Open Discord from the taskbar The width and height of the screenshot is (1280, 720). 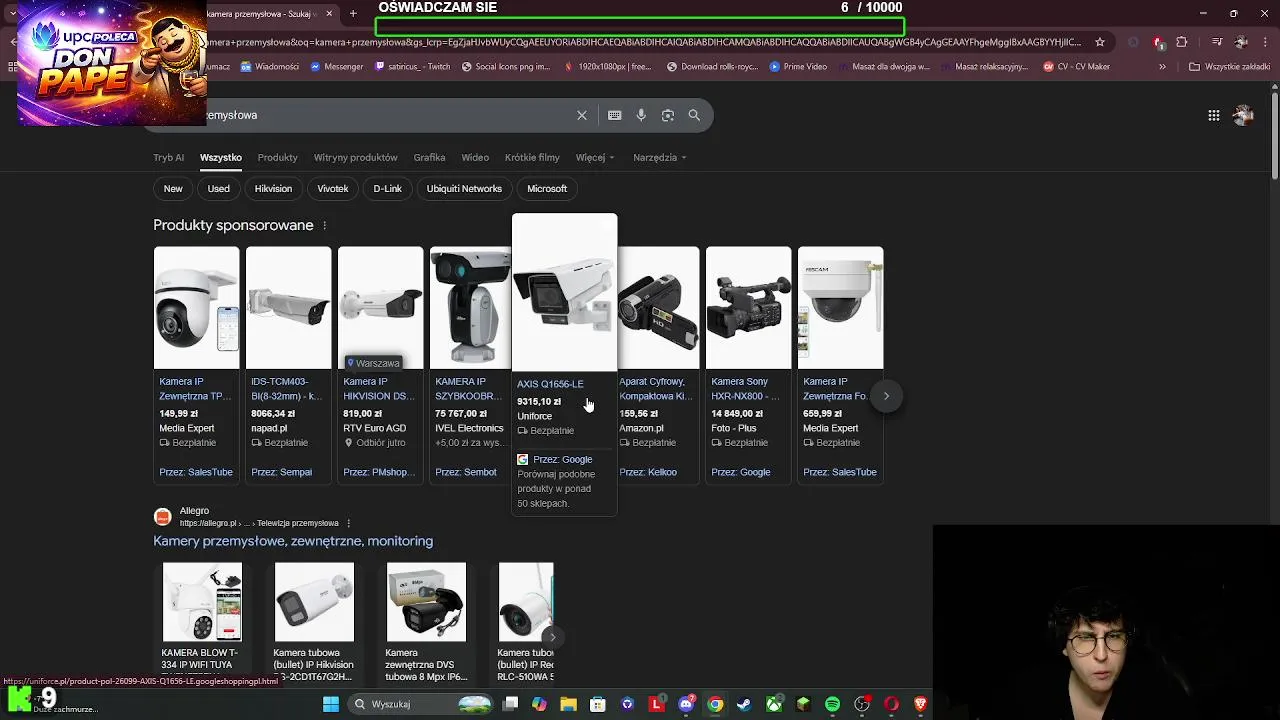point(686,704)
